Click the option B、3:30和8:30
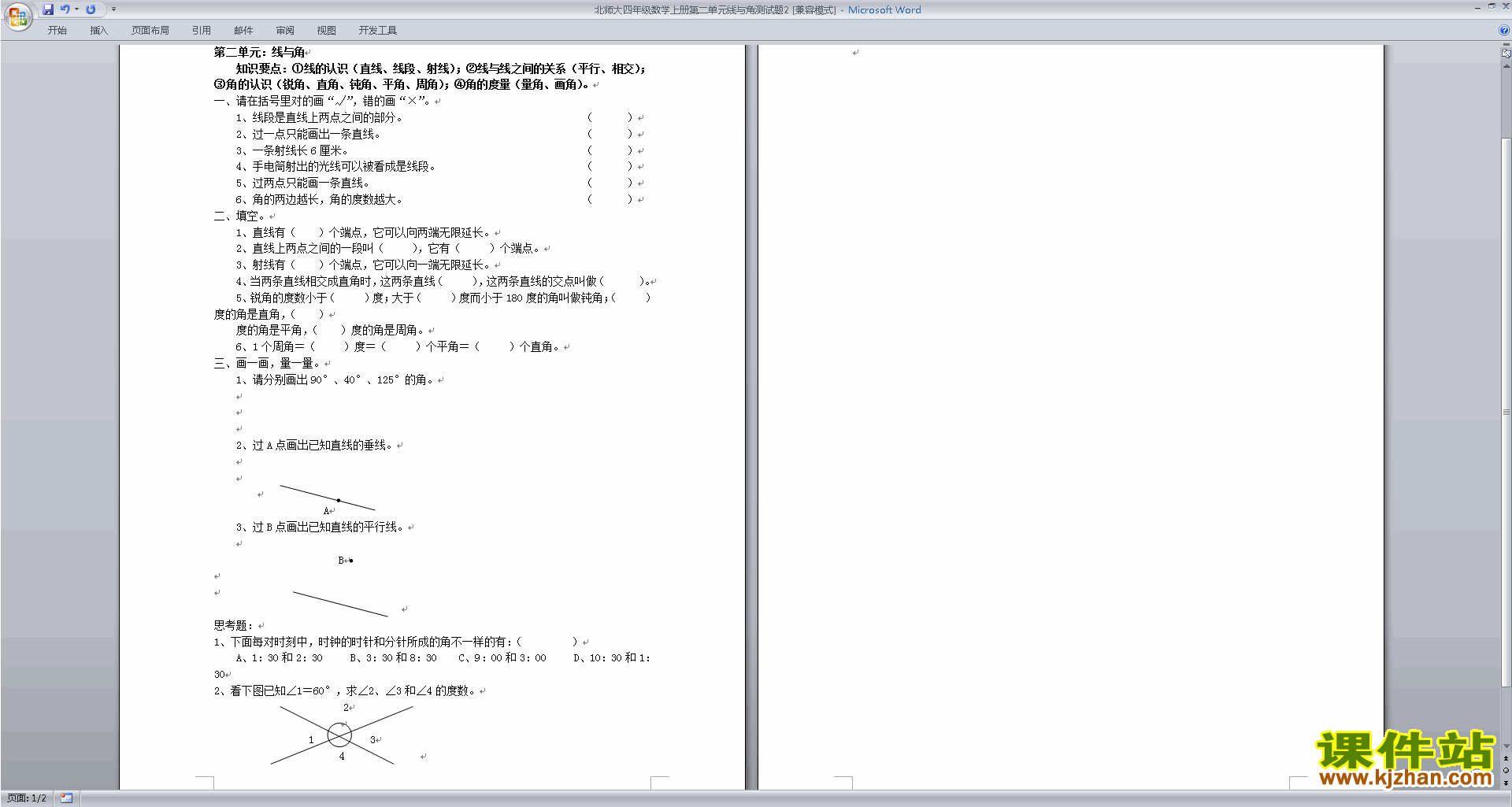The height and width of the screenshot is (807, 1512). (393, 657)
